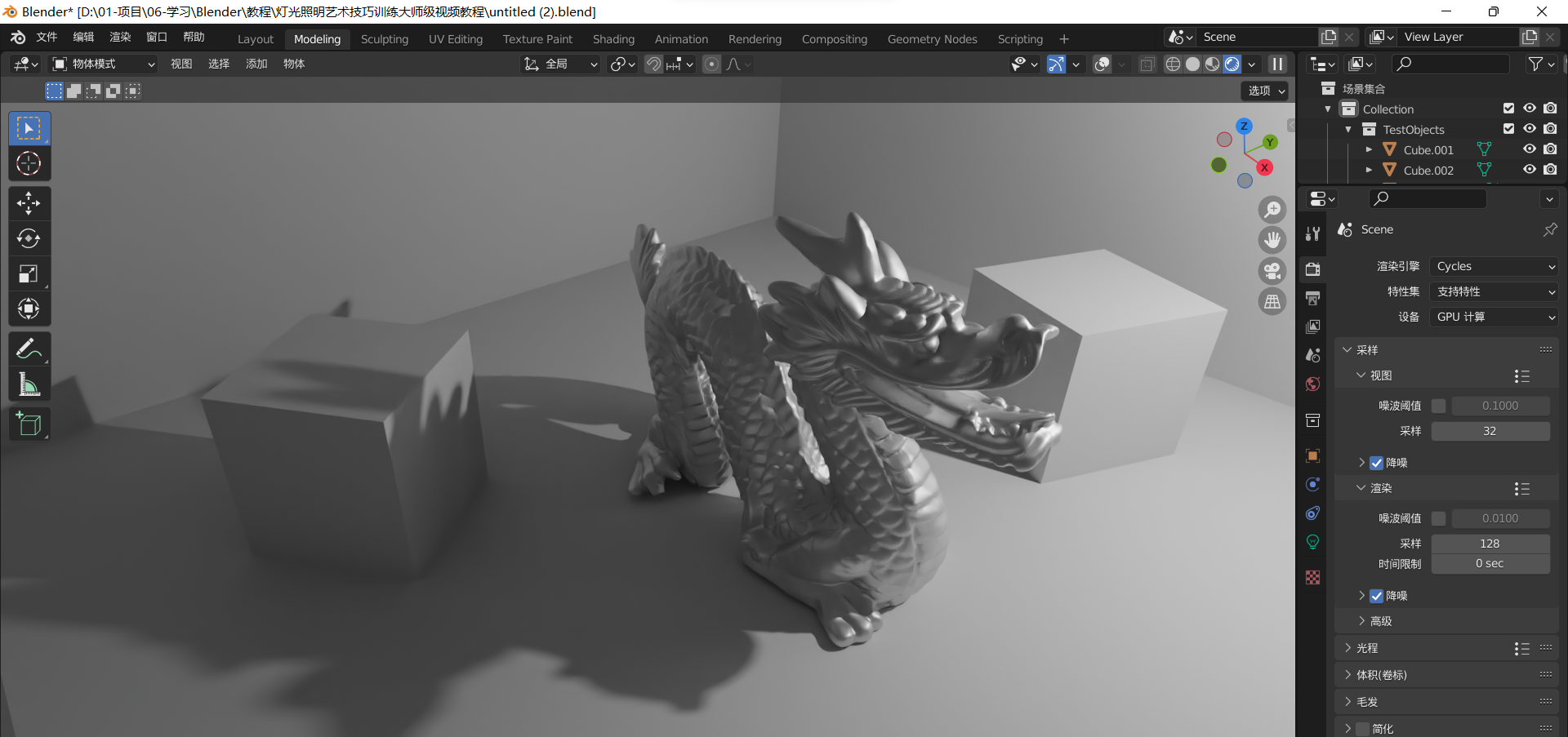
Task: Disable Cube.001 in renders
Action: click(x=1550, y=149)
